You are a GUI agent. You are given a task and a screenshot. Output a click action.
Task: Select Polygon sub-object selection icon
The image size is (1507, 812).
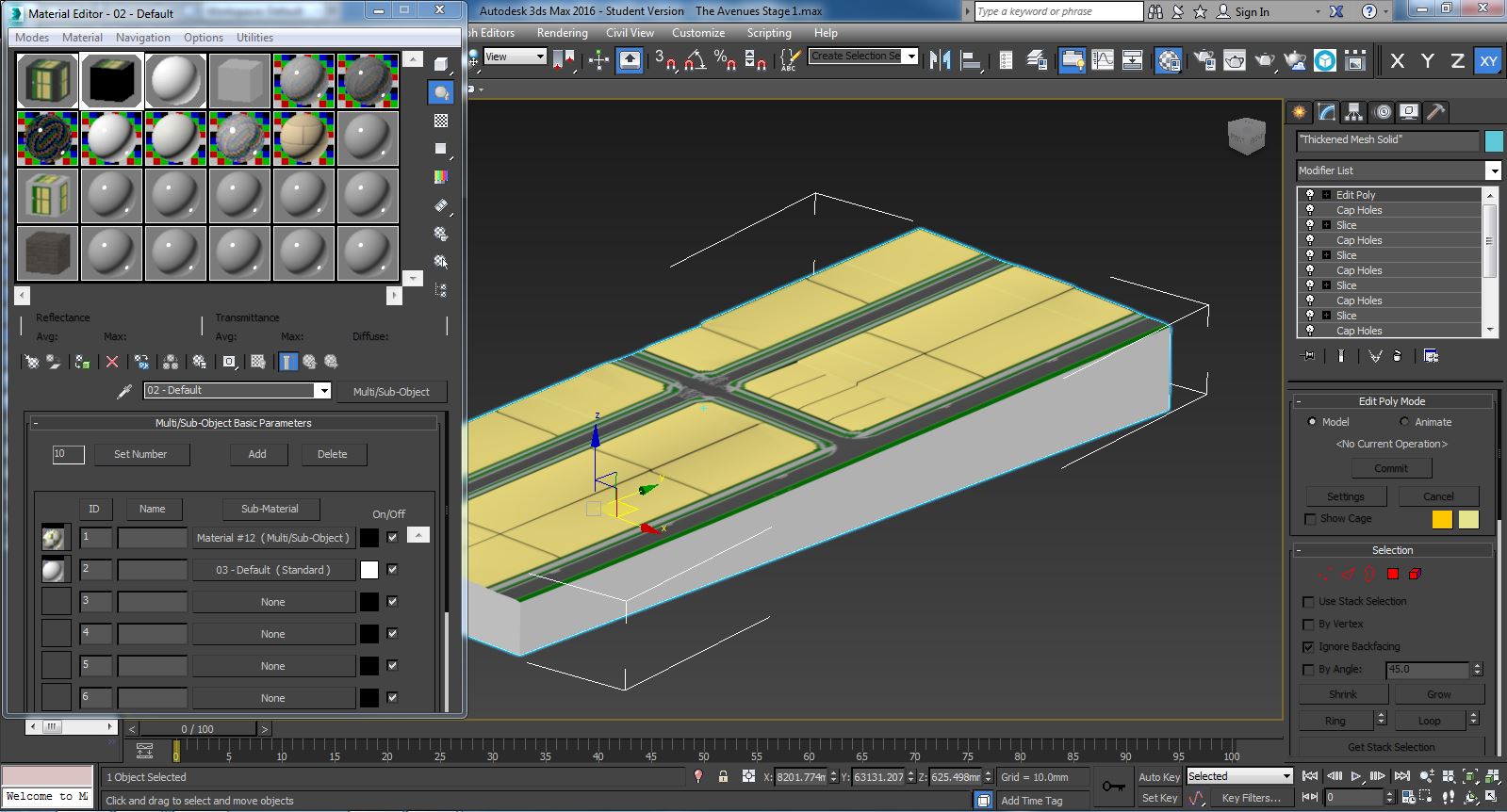click(x=1393, y=574)
